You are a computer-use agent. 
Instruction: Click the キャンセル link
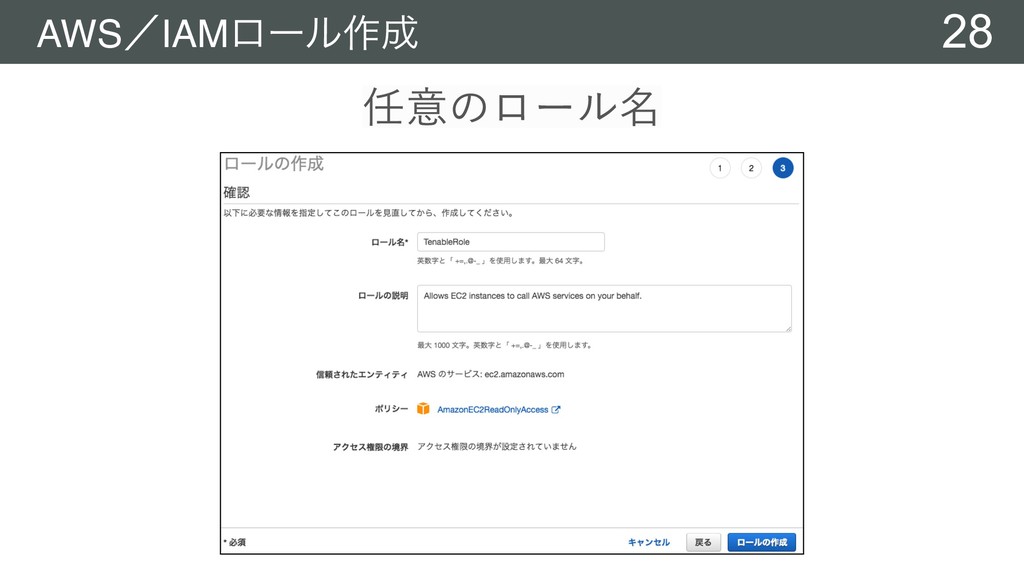pos(648,542)
